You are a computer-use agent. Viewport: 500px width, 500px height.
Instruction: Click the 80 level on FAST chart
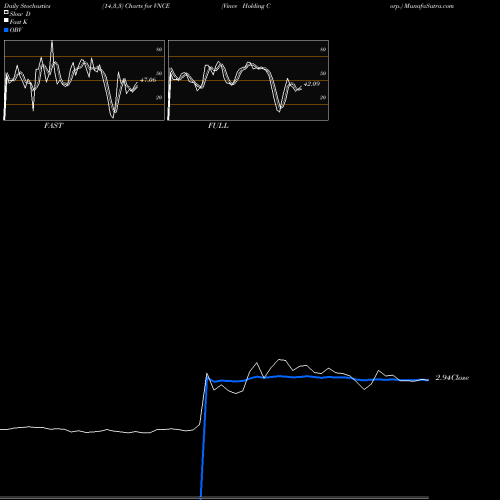click(x=159, y=49)
